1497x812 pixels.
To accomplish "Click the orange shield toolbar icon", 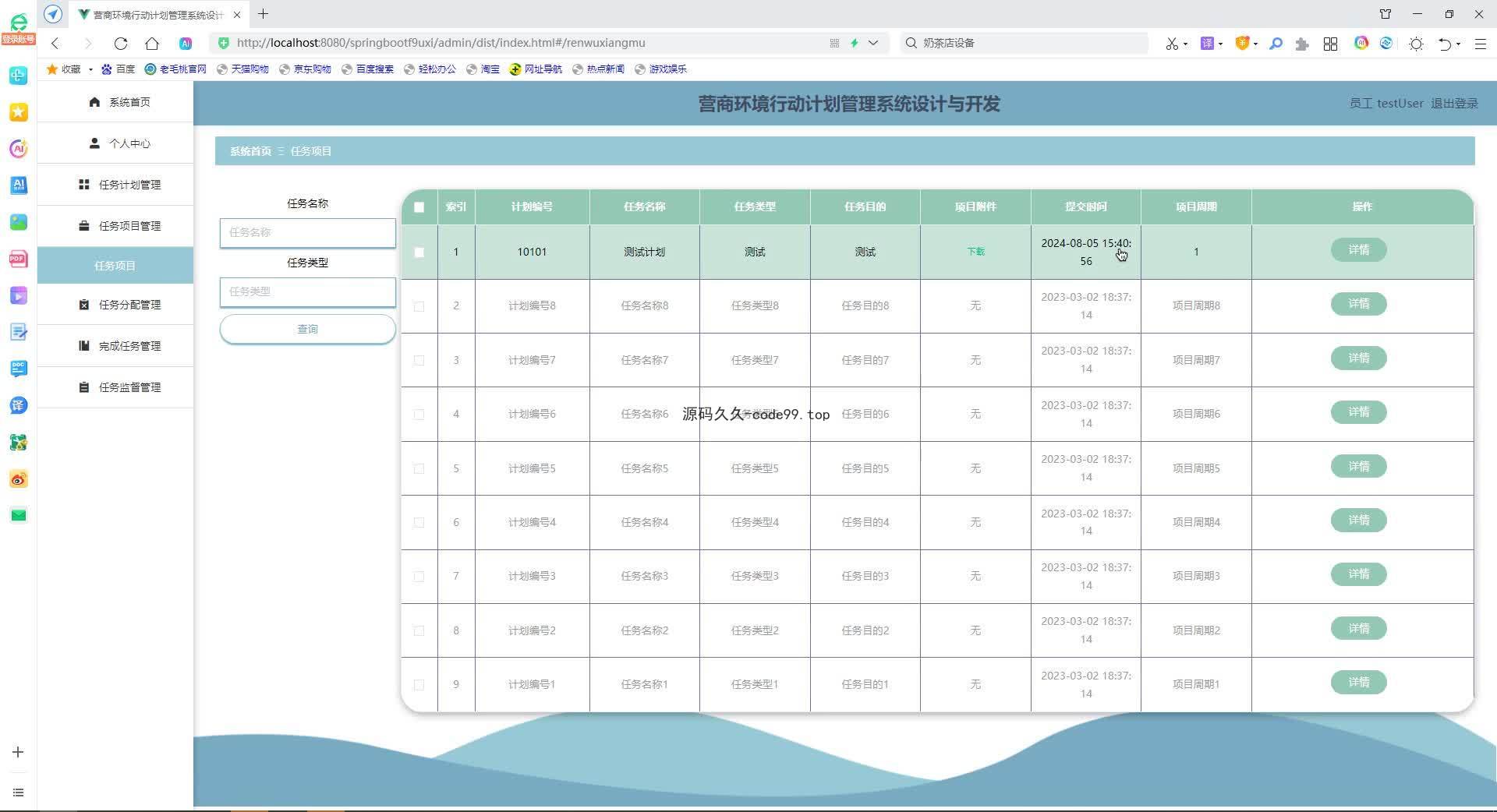I will tap(1243, 44).
